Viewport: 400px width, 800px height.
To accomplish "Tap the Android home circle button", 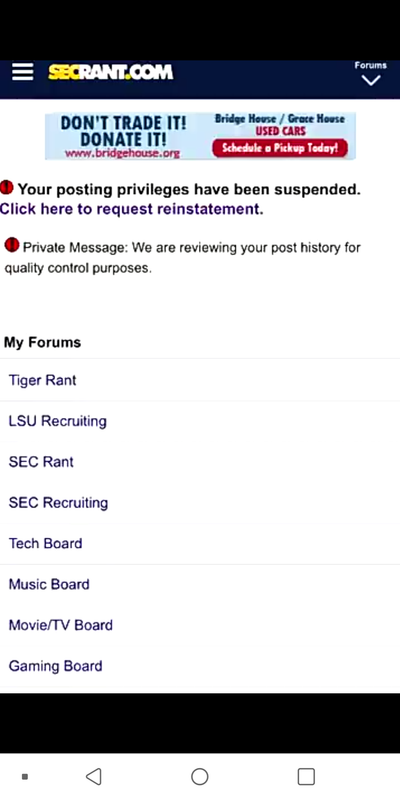I will click(x=199, y=776).
